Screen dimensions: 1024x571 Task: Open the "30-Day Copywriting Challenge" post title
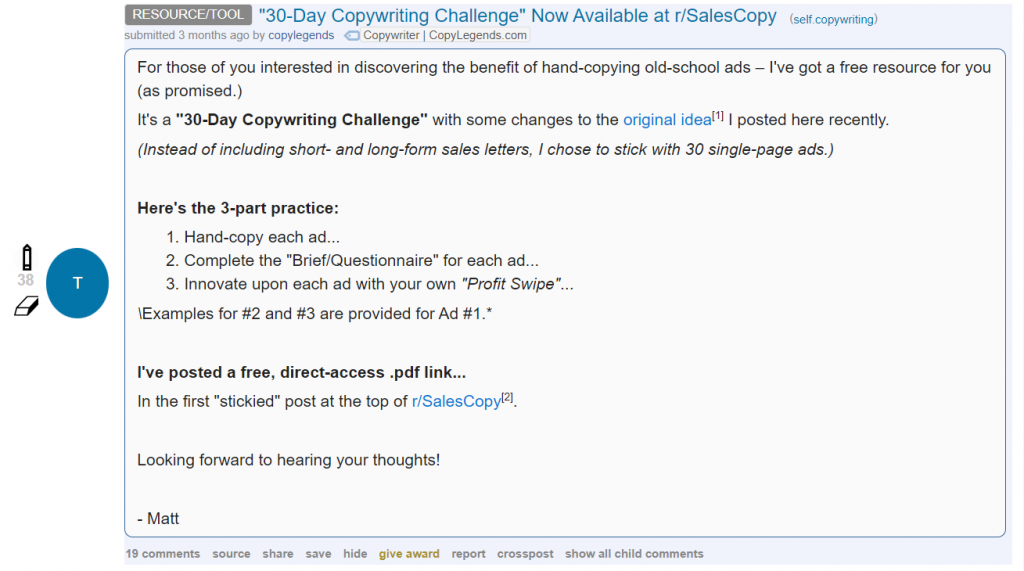click(x=517, y=16)
